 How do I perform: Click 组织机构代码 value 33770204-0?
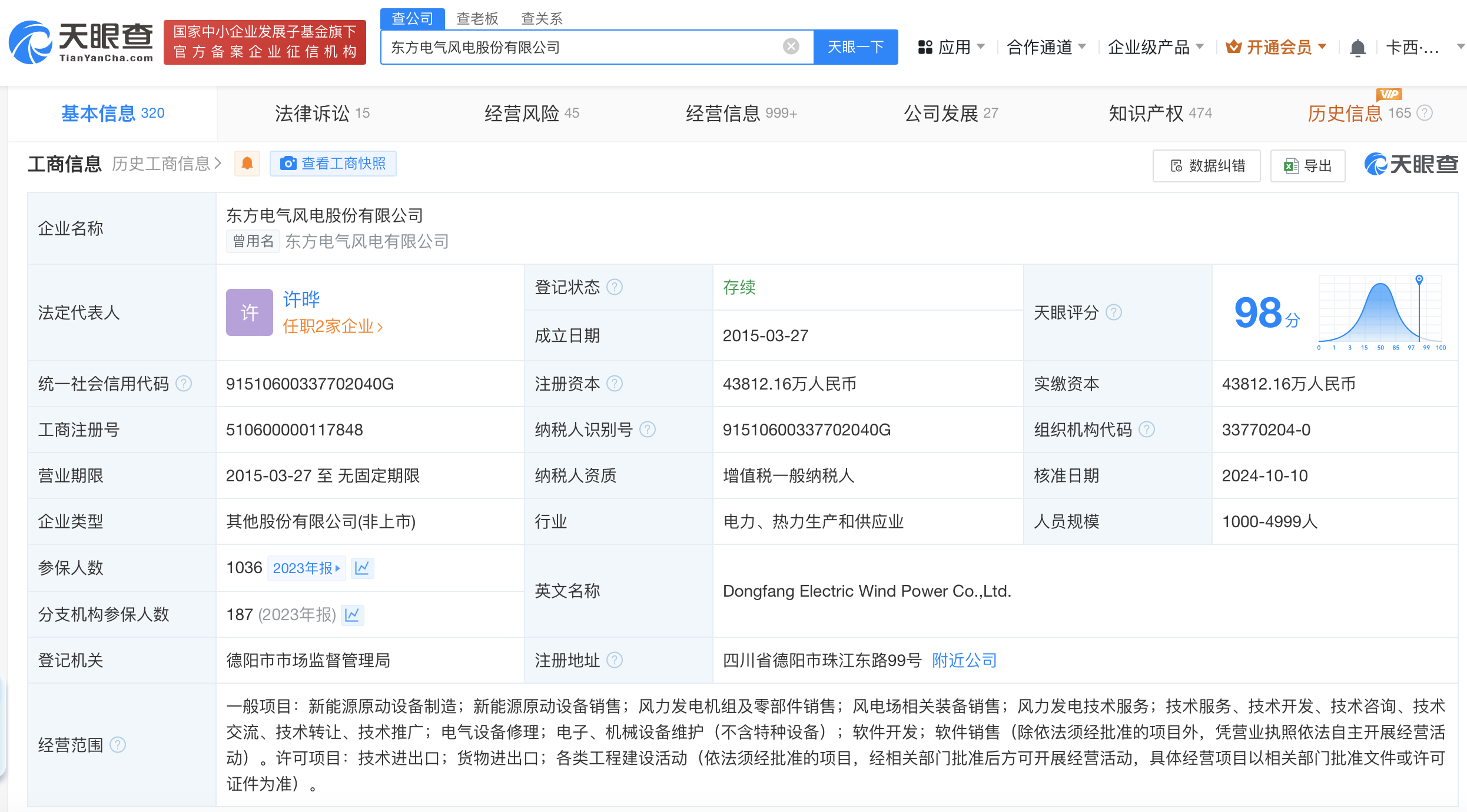tap(1266, 430)
